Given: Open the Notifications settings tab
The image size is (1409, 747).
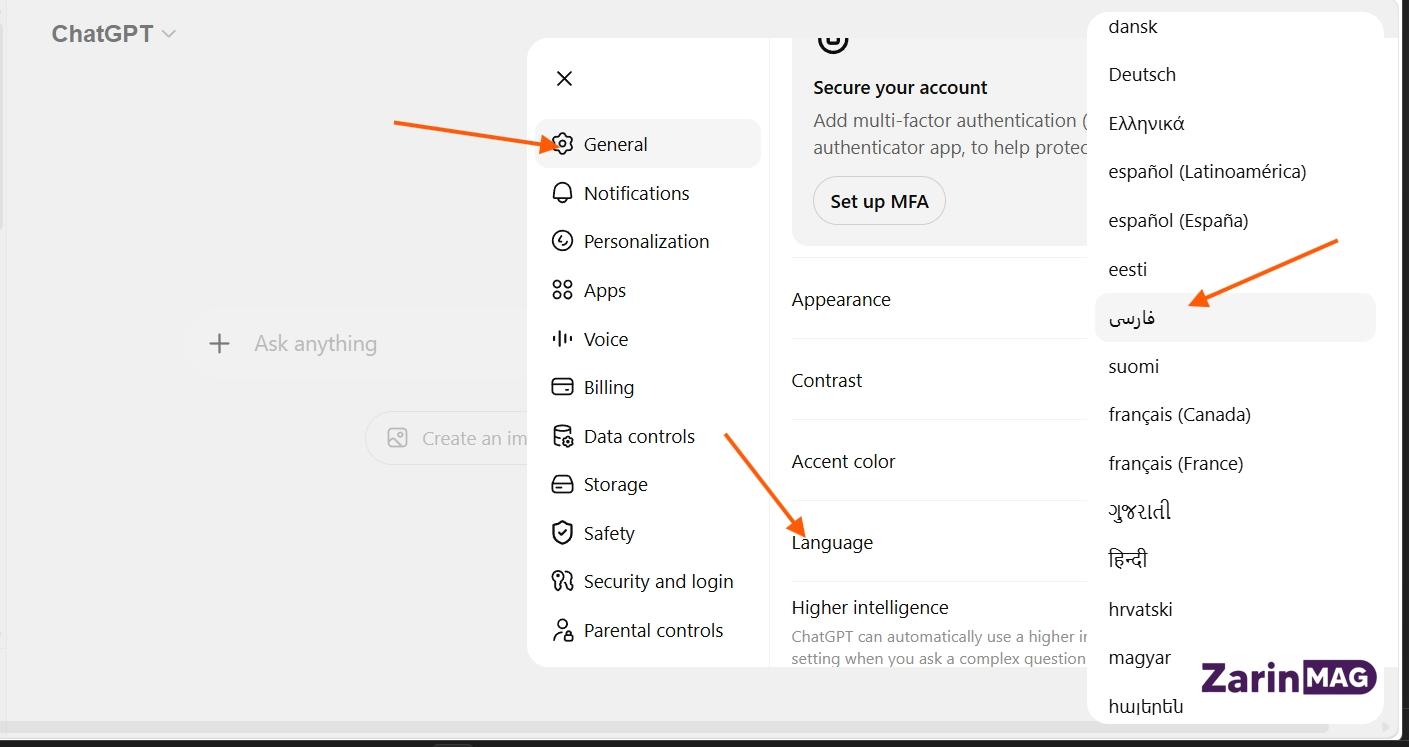Looking at the screenshot, I should click(x=648, y=193).
